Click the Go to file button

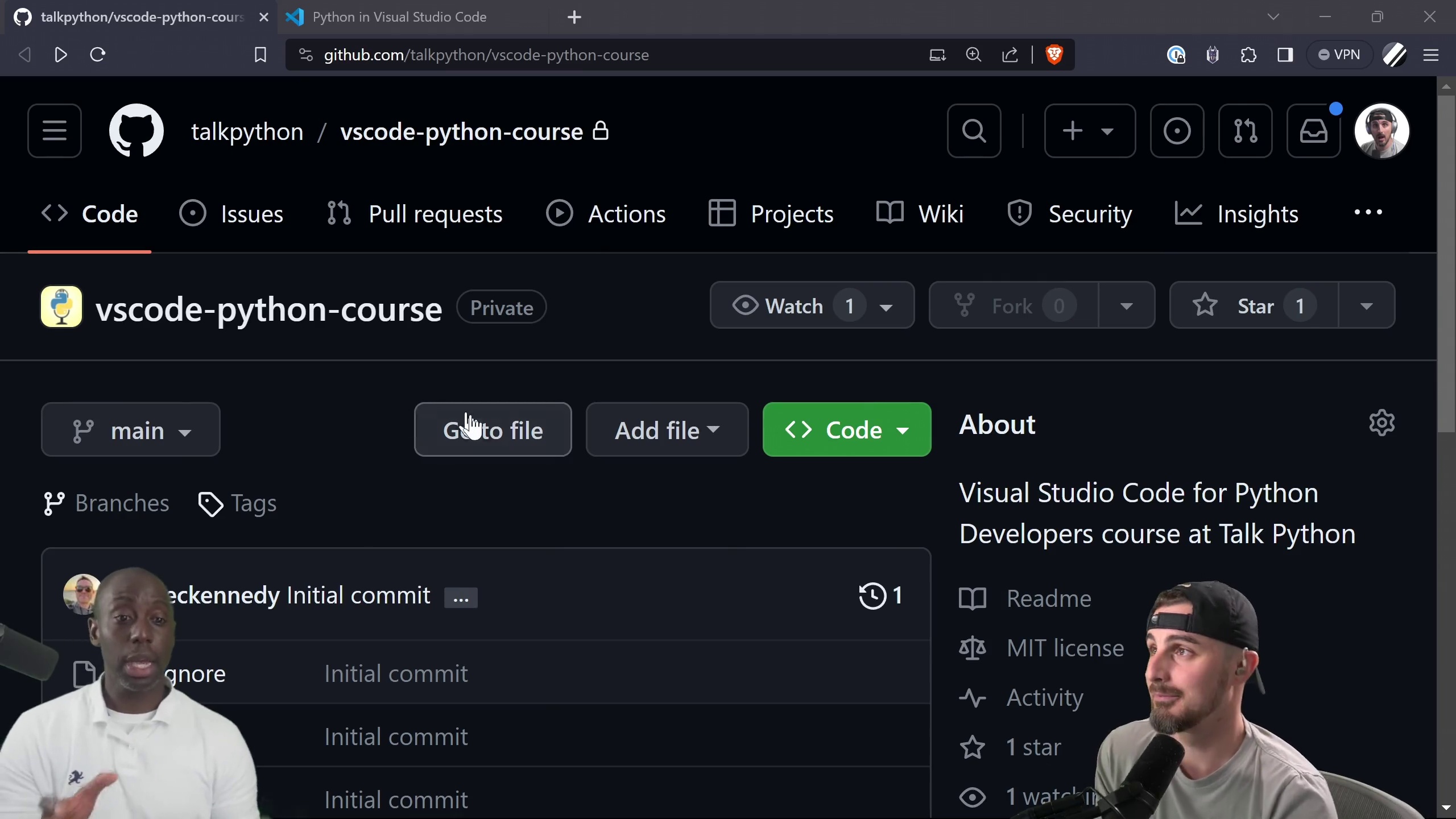493,430
